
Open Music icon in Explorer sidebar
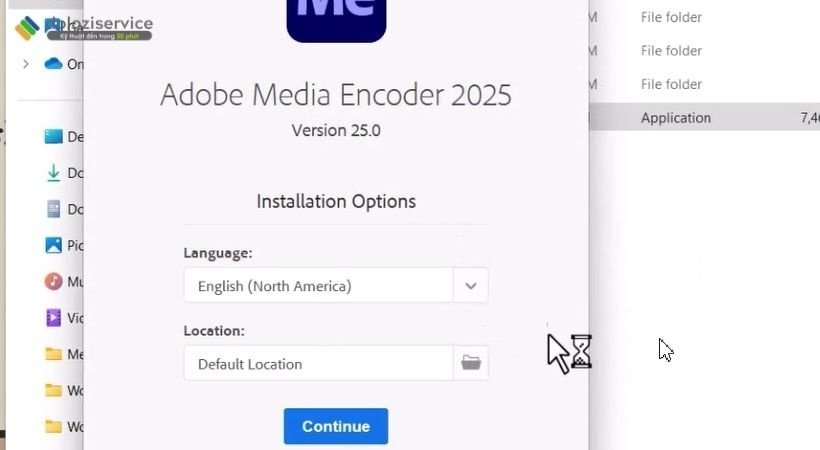[x=53, y=282]
